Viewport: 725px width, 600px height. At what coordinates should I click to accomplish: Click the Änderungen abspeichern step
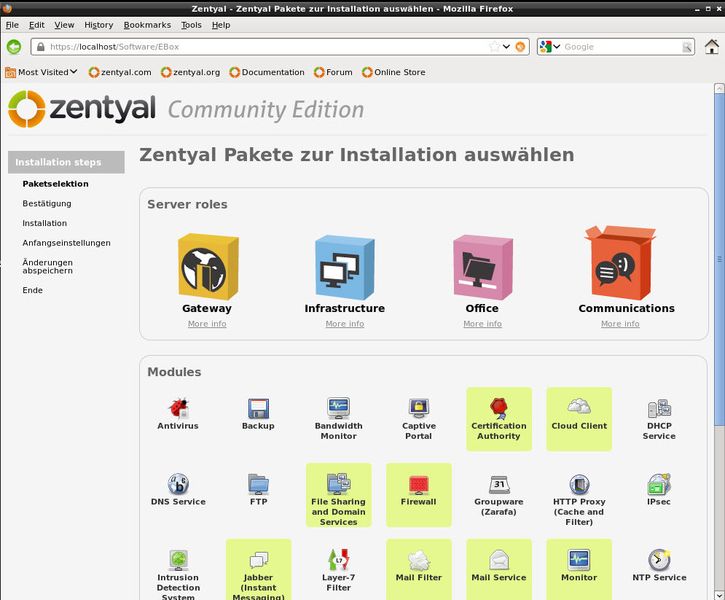(48, 266)
